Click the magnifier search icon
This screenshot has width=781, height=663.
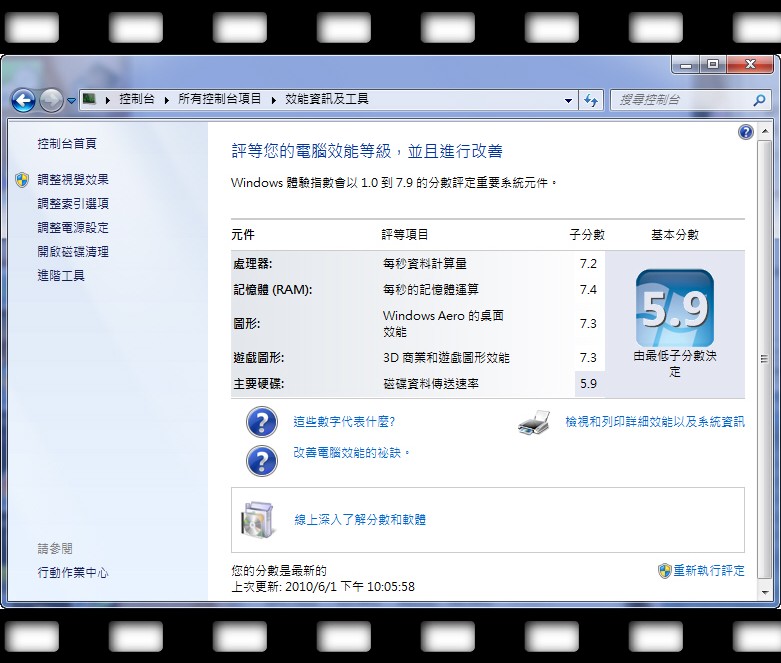pos(760,100)
